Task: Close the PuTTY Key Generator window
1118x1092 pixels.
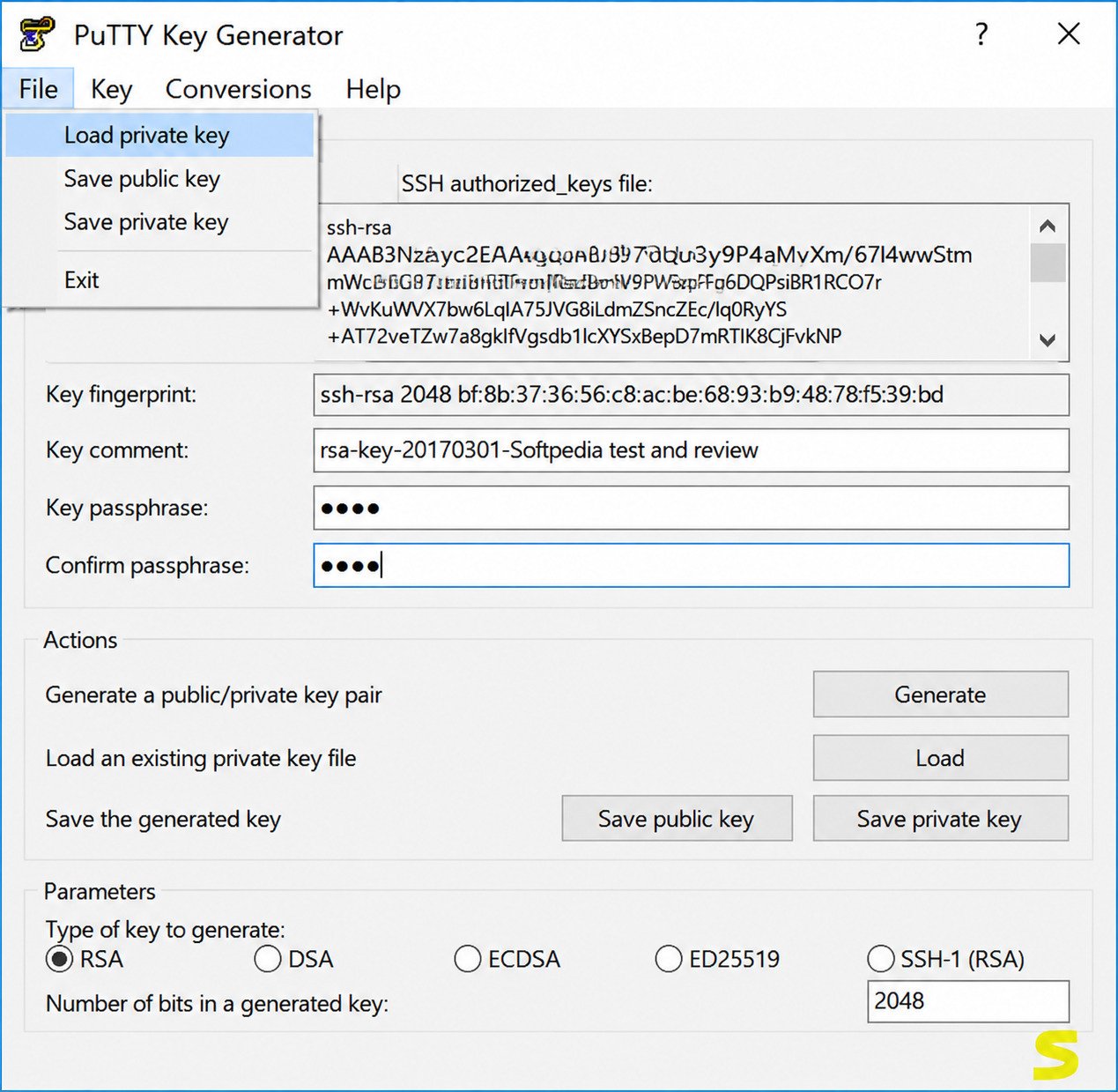Action: 1069,34
